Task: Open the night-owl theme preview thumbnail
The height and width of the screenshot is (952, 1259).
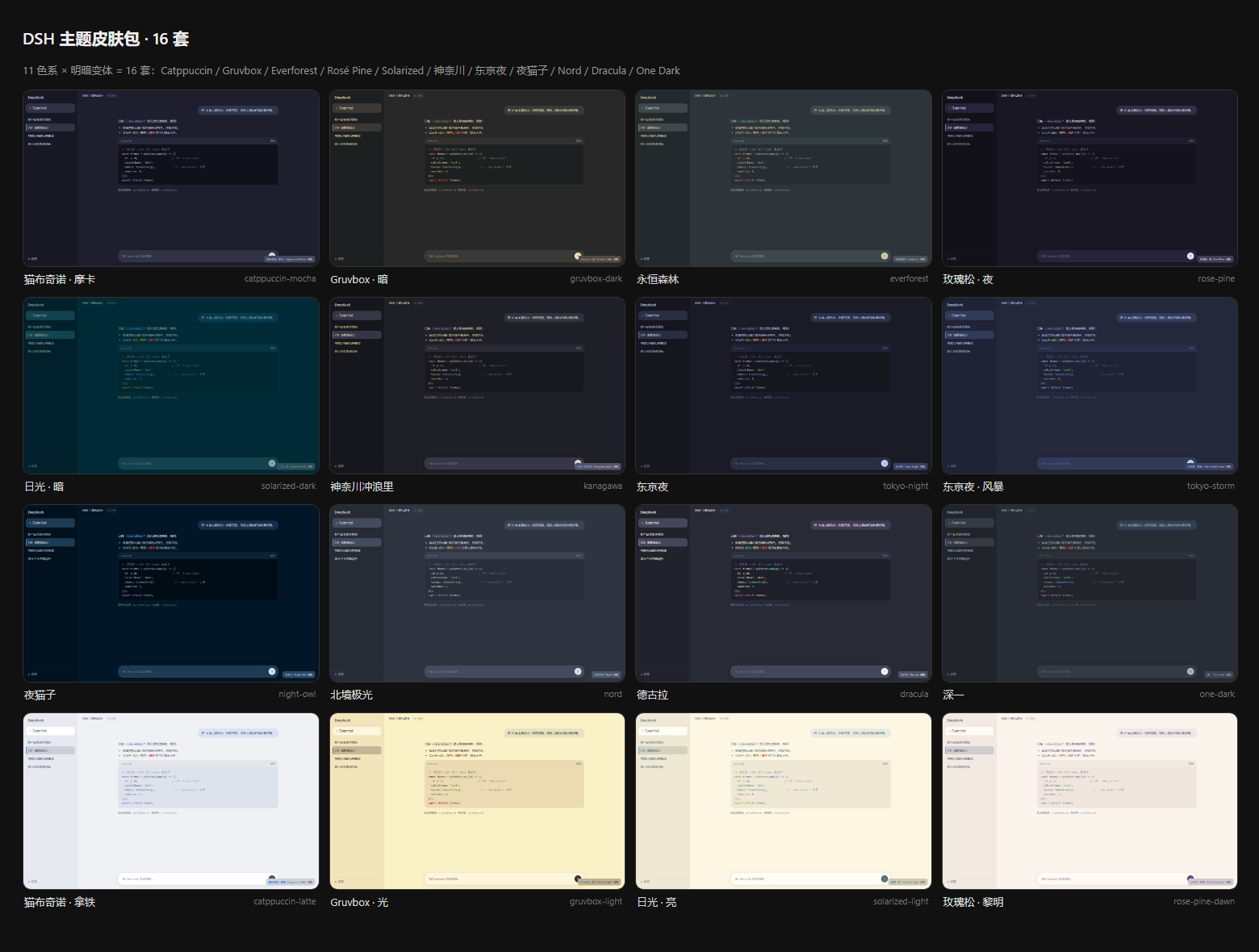Action: pyautogui.click(x=171, y=593)
